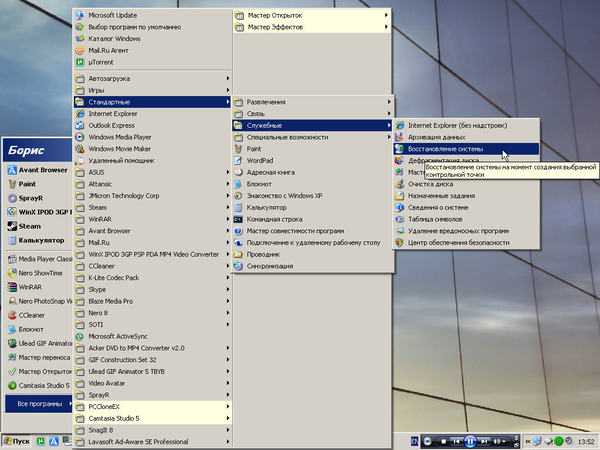Screen dimensions: 600x450
Task: Open Центр обеспечения безопасности
Action: pyautogui.click(x=466, y=243)
